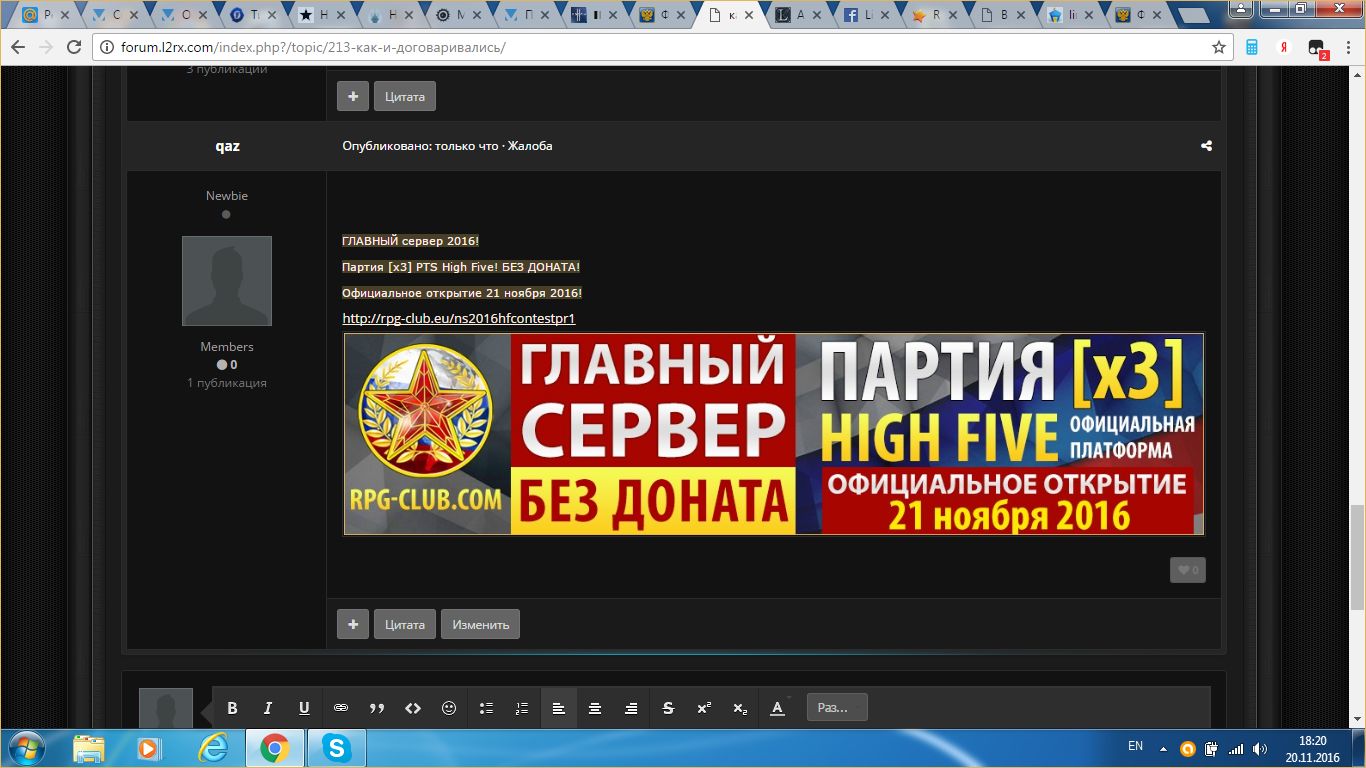1366x768 pixels.
Task: Open the text color dropdown
Action: 778,708
